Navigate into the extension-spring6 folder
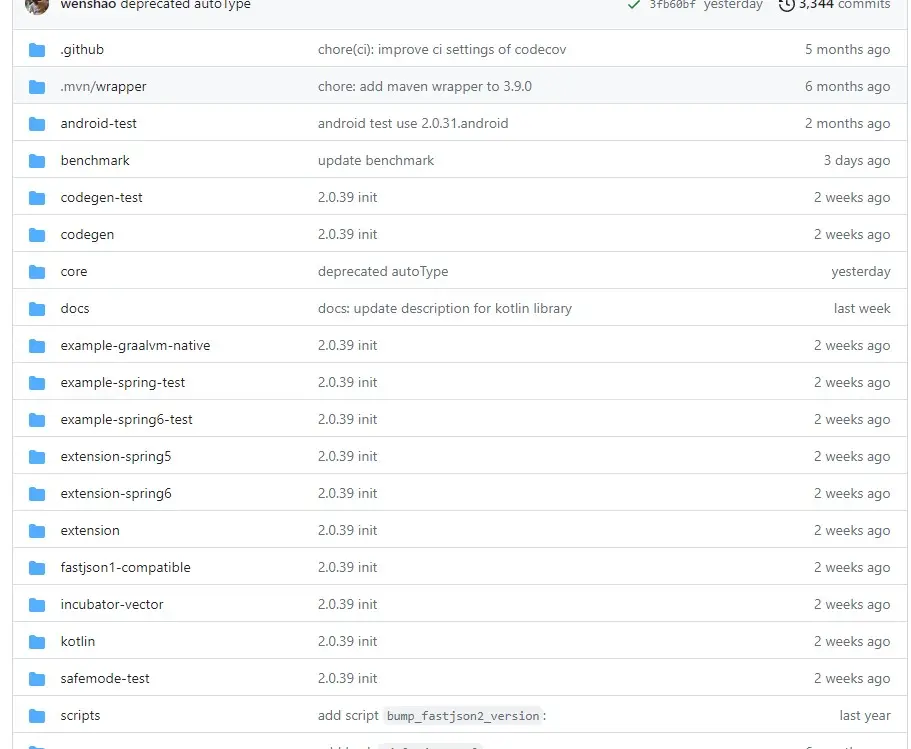The height and width of the screenshot is (749, 911). point(115,494)
